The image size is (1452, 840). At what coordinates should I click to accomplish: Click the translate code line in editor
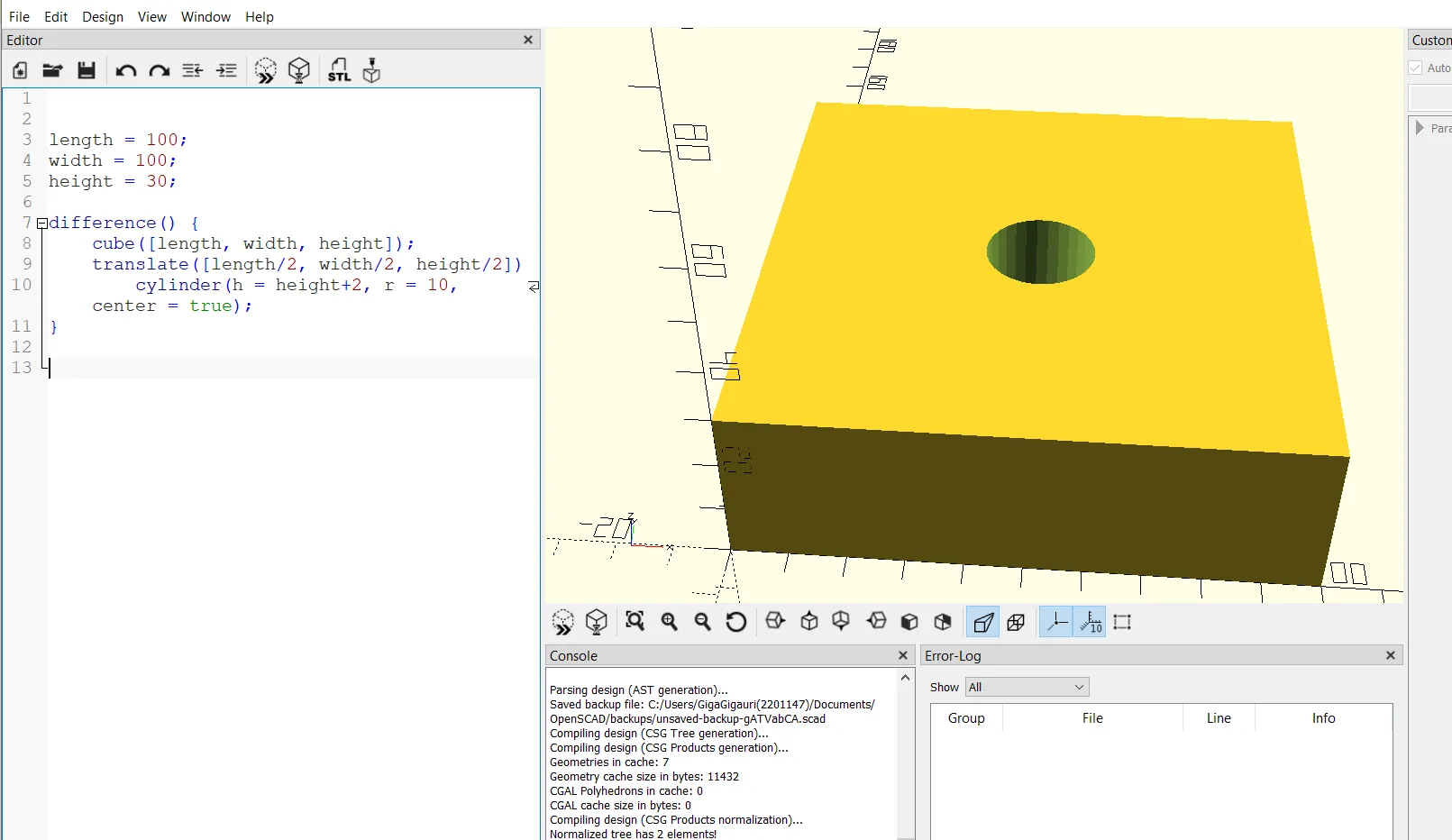[307, 264]
